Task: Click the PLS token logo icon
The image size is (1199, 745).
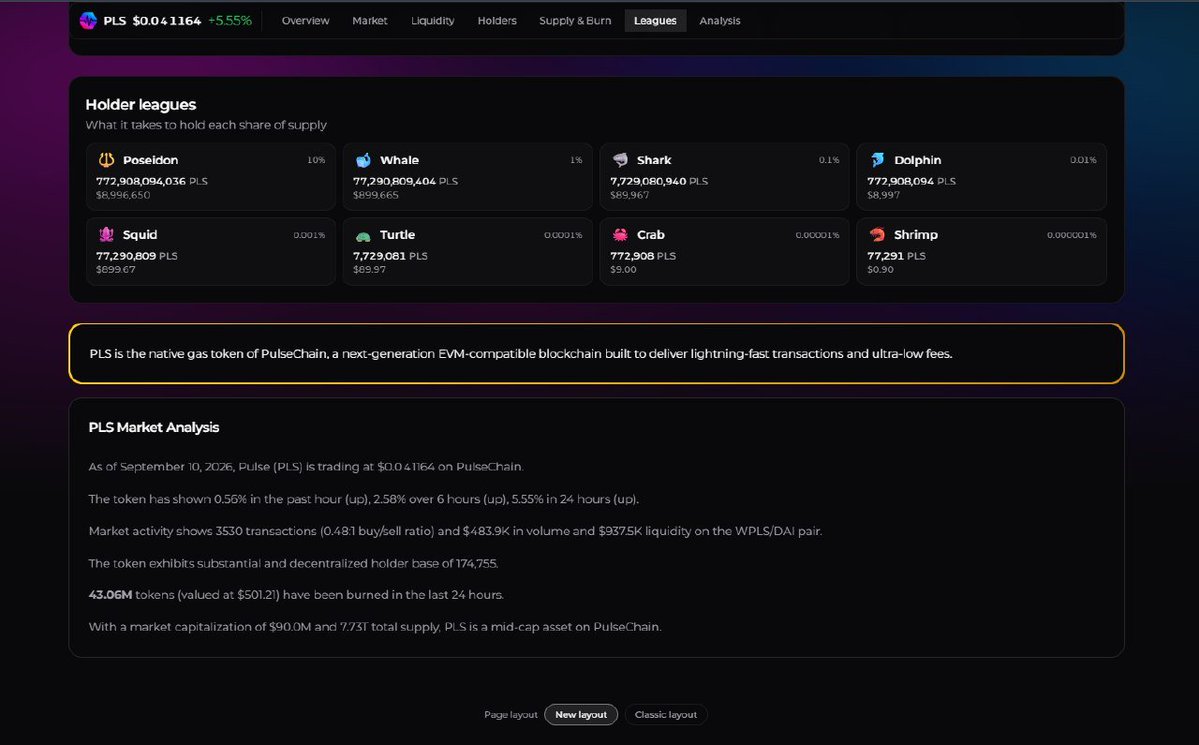Action: [88, 21]
